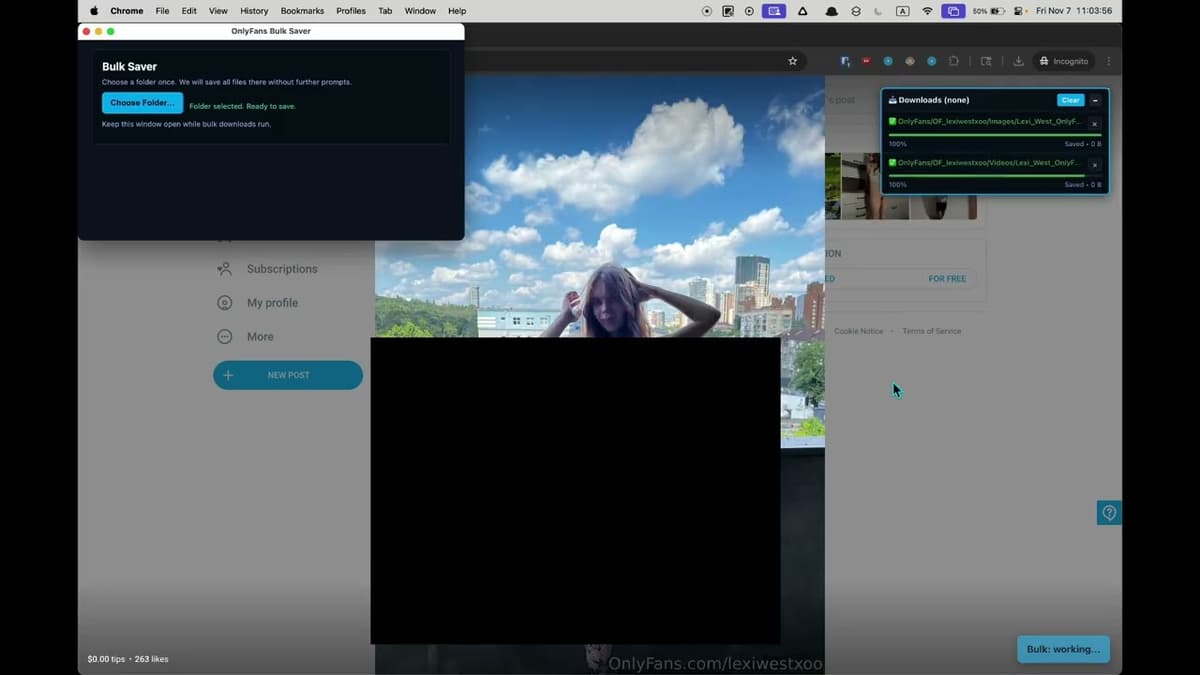
Task: Open the help question mark bubble
Action: 1108,512
